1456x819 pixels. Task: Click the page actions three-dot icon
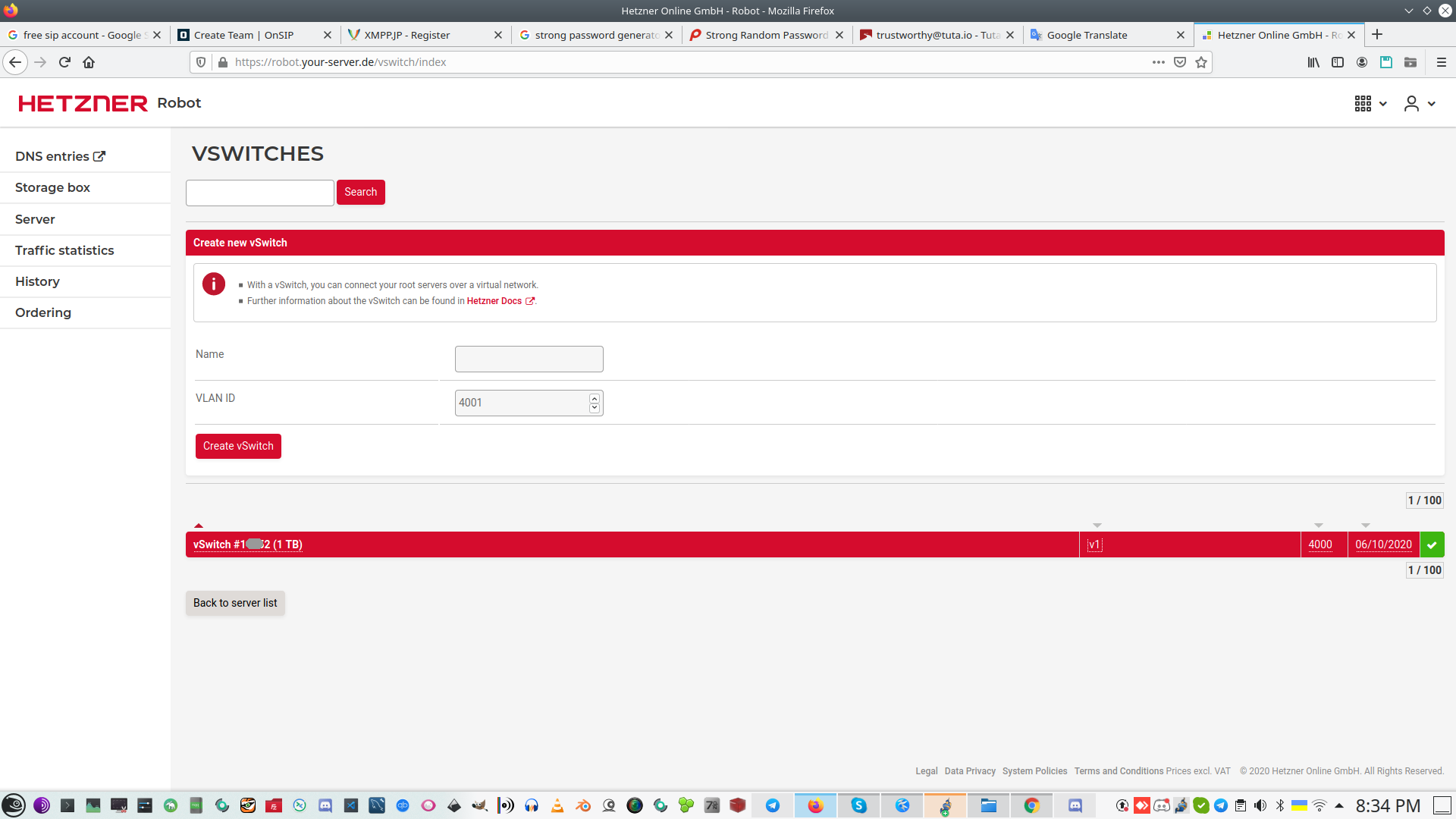(x=1158, y=62)
